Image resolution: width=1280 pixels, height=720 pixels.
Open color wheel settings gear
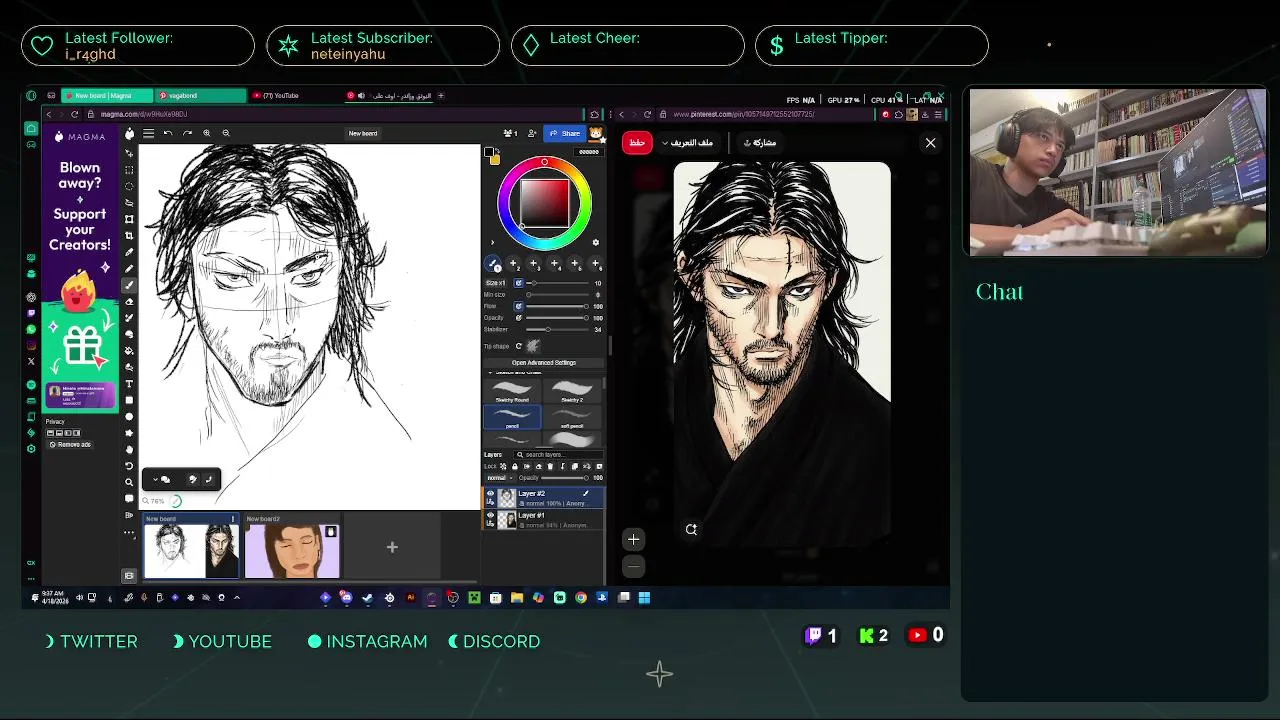(x=596, y=242)
